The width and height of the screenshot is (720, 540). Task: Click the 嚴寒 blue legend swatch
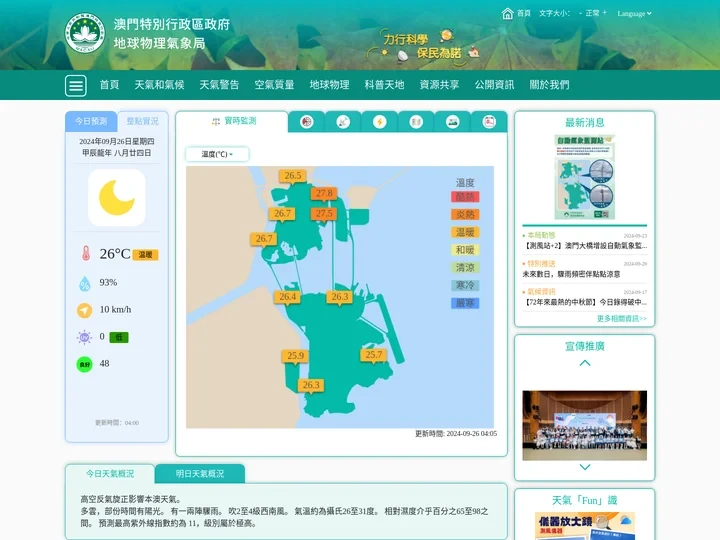[x=465, y=303]
